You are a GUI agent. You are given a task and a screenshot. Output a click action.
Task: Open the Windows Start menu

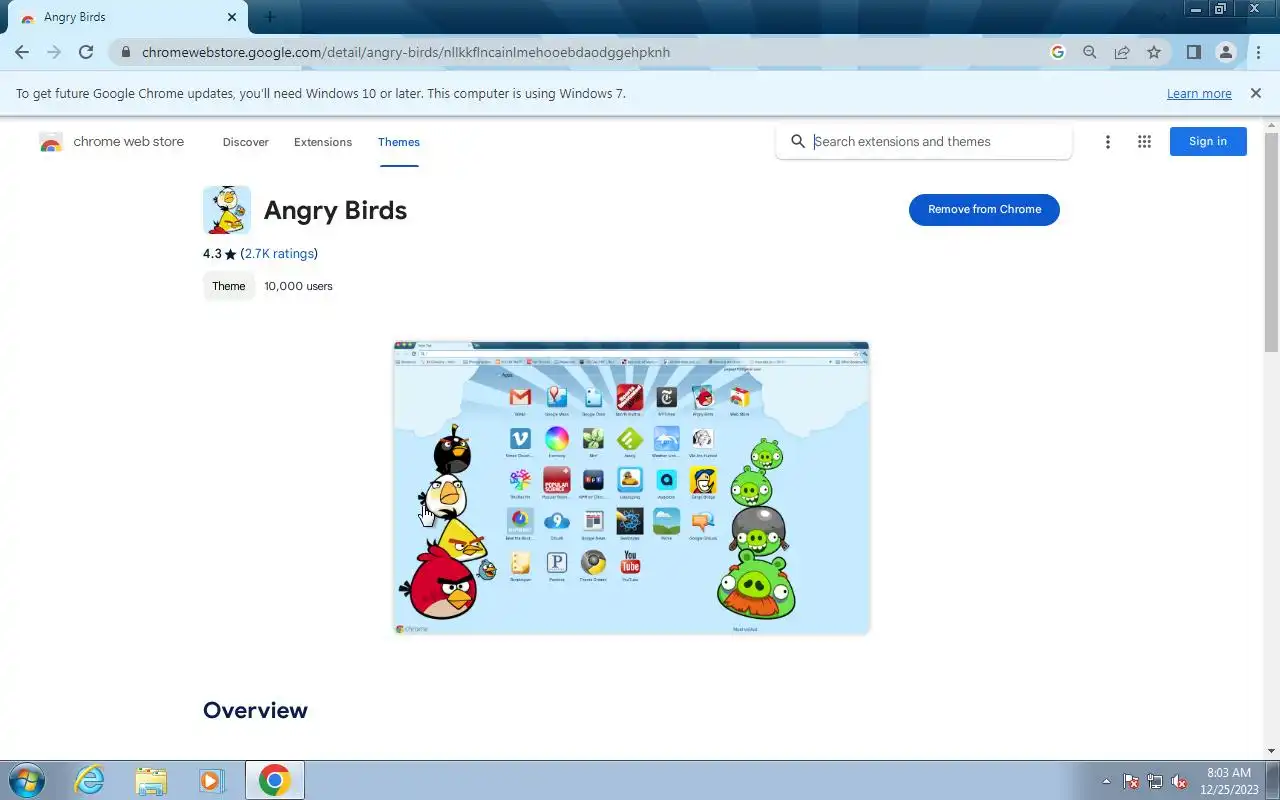pos(27,780)
